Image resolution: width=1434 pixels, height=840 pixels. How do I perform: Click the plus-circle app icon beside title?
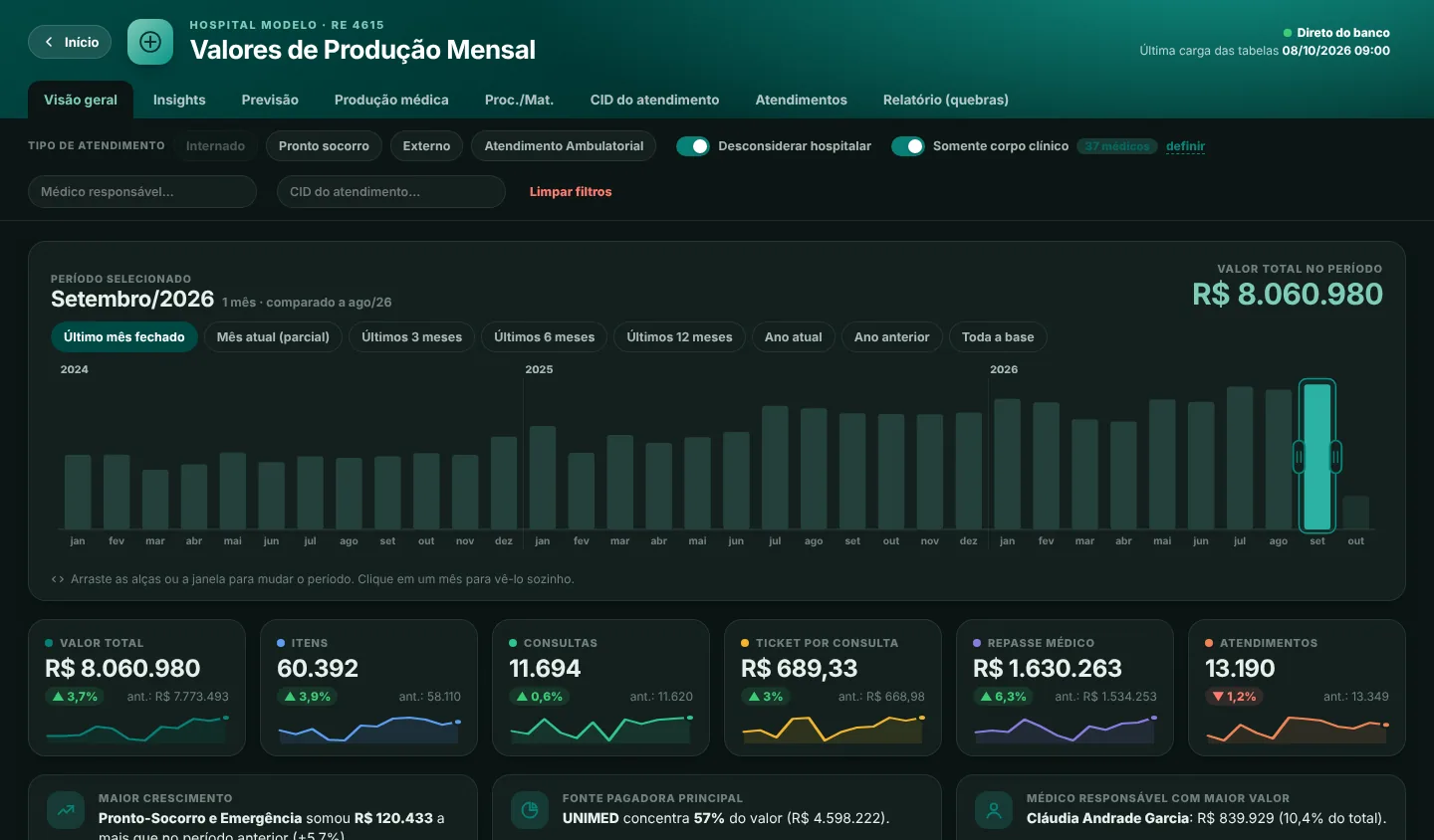coord(150,42)
